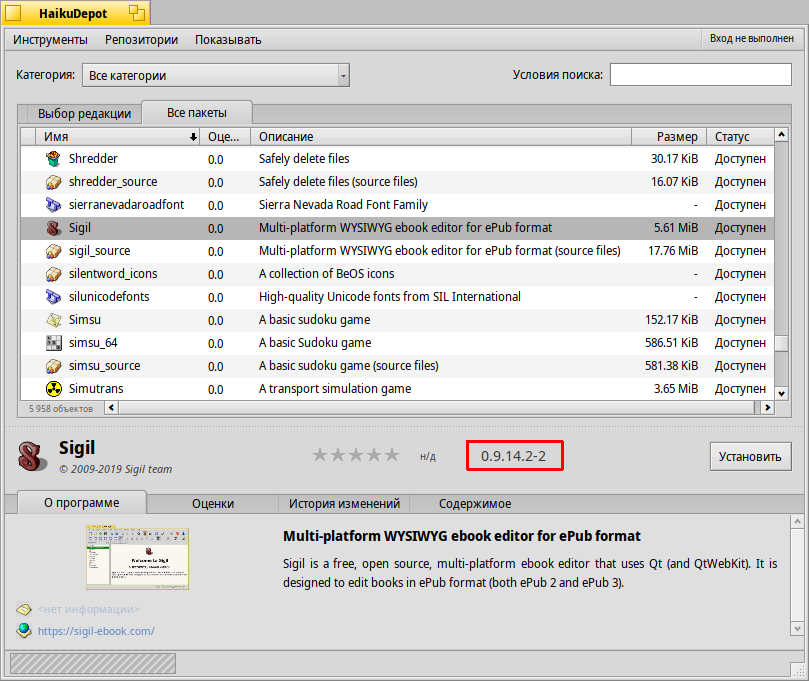
Task: Select the Shredder row name
Action: 93,159
